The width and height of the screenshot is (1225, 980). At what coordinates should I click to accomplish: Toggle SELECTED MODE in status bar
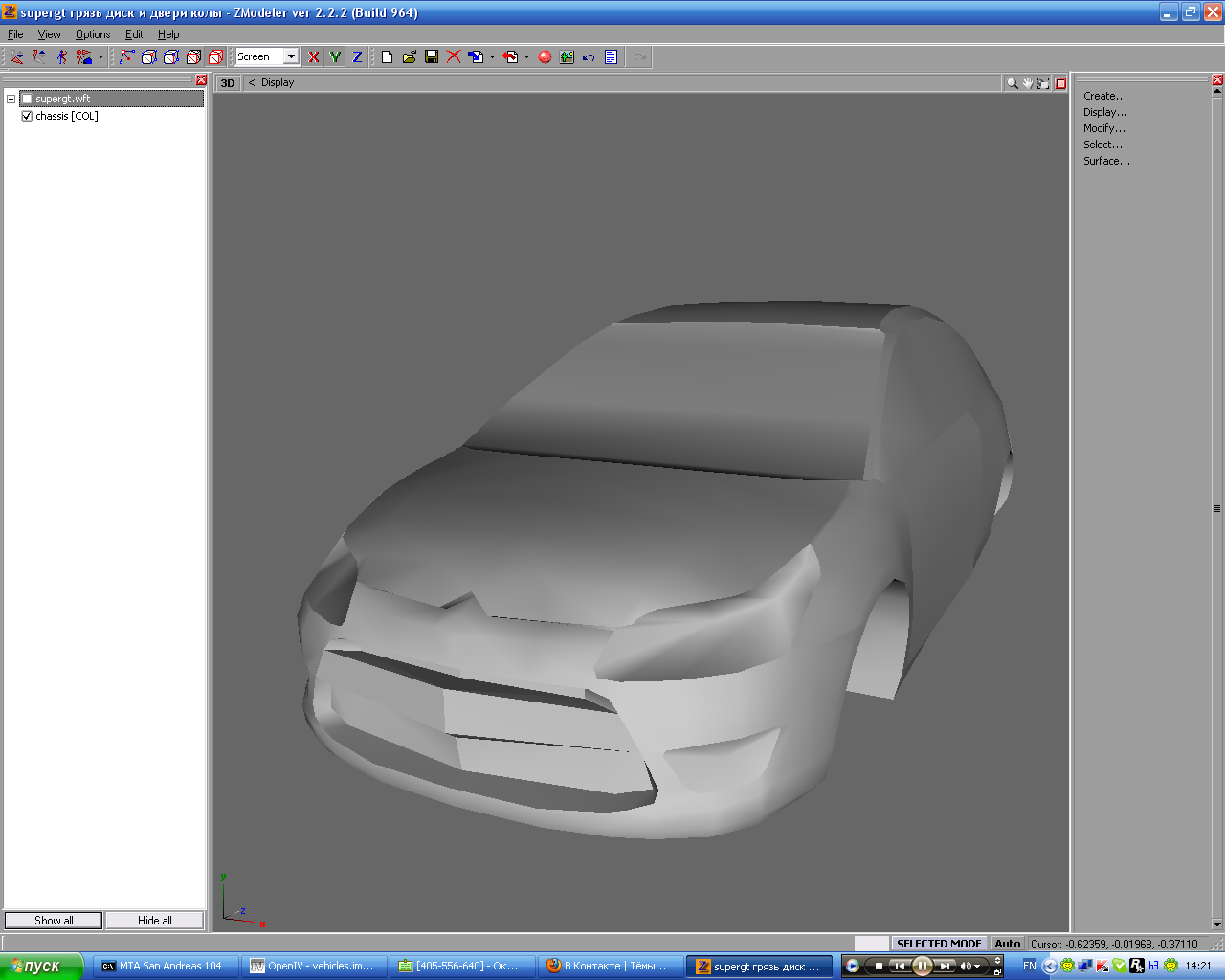click(x=938, y=944)
